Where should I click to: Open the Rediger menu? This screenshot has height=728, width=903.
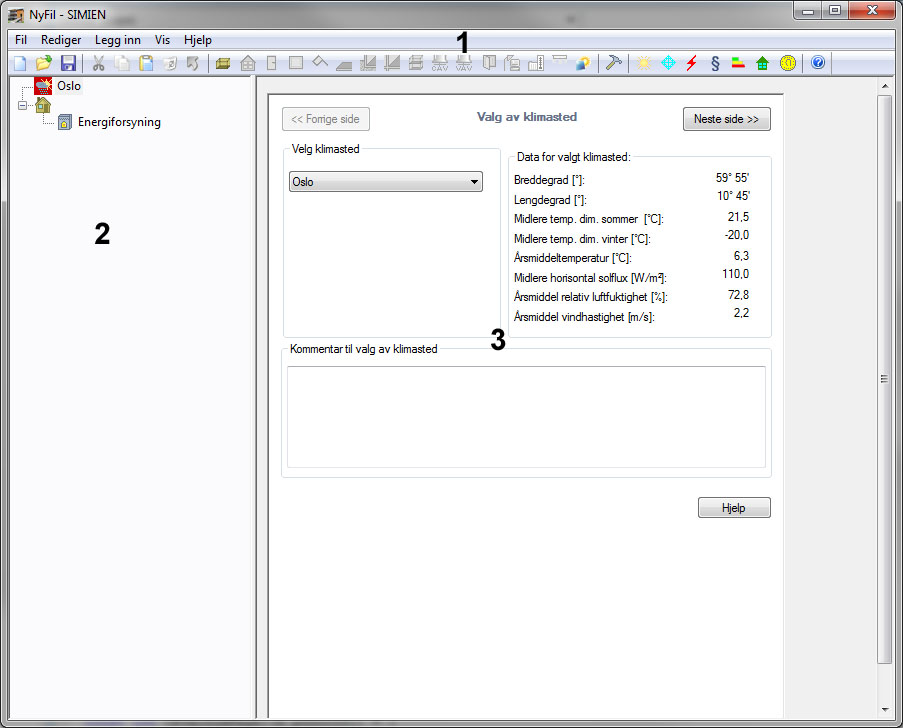(x=61, y=40)
